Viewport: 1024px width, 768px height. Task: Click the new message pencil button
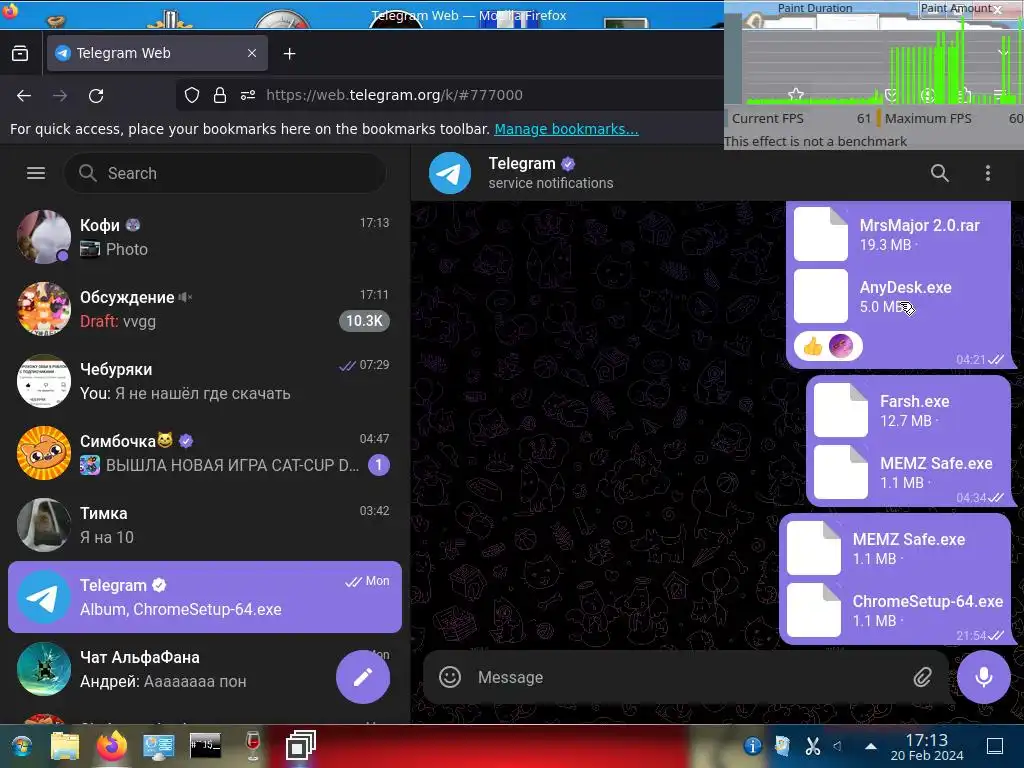pos(363,677)
